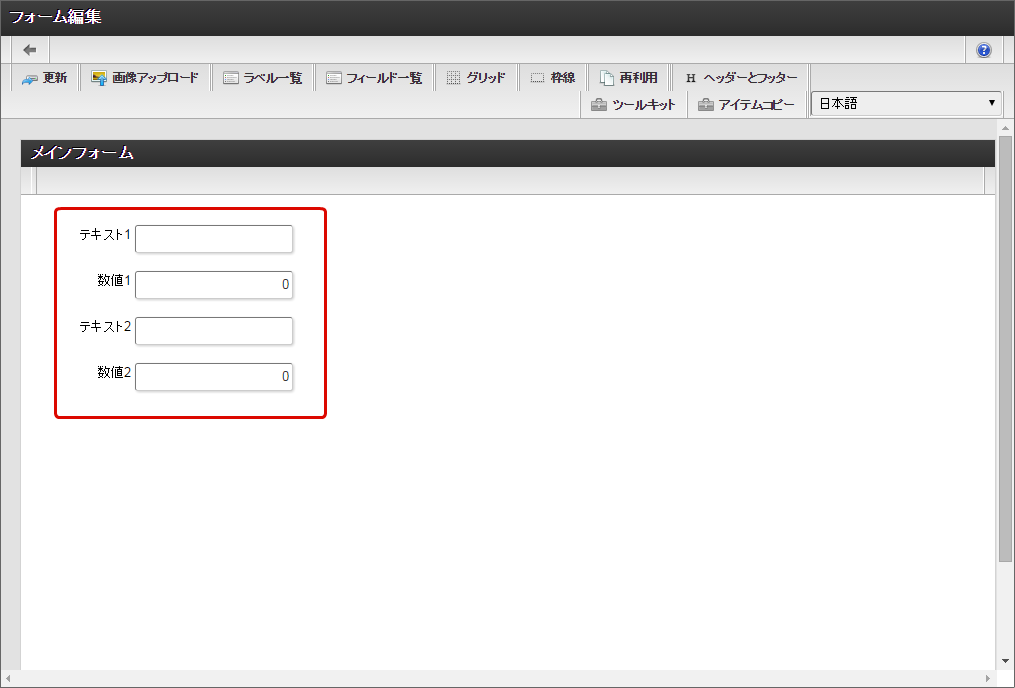This screenshot has width=1015, height=688.
Task: Click the 数値1 number field
Action: [x=214, y=285]
